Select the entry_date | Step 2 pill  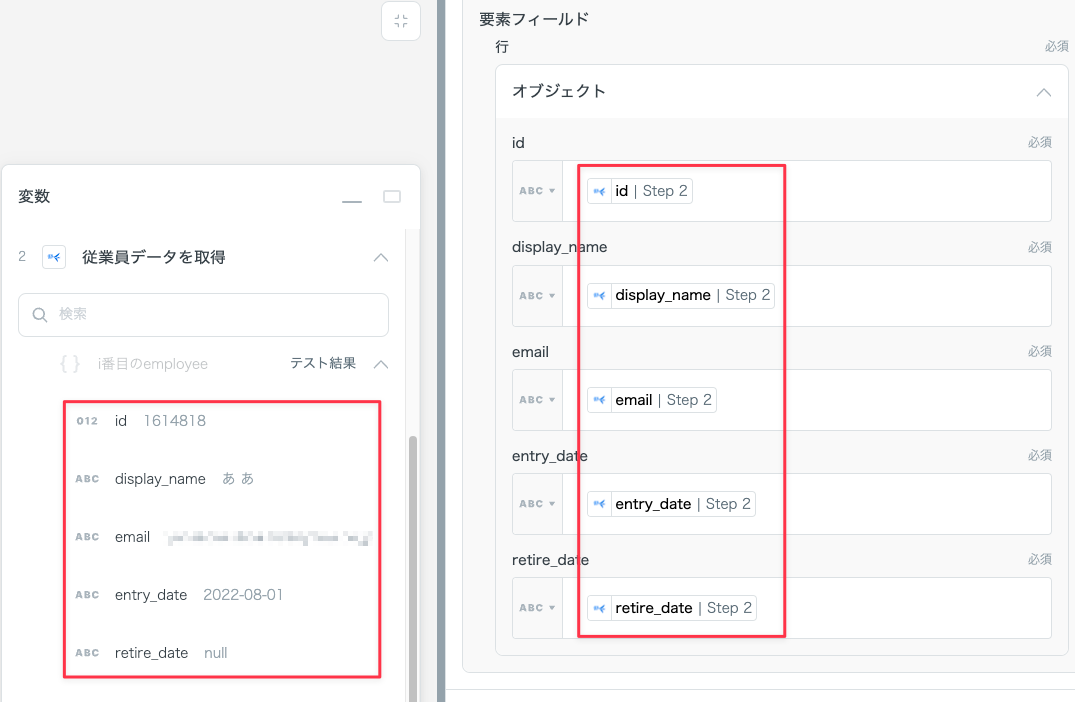pyautogui.click(x=671, y=504)
